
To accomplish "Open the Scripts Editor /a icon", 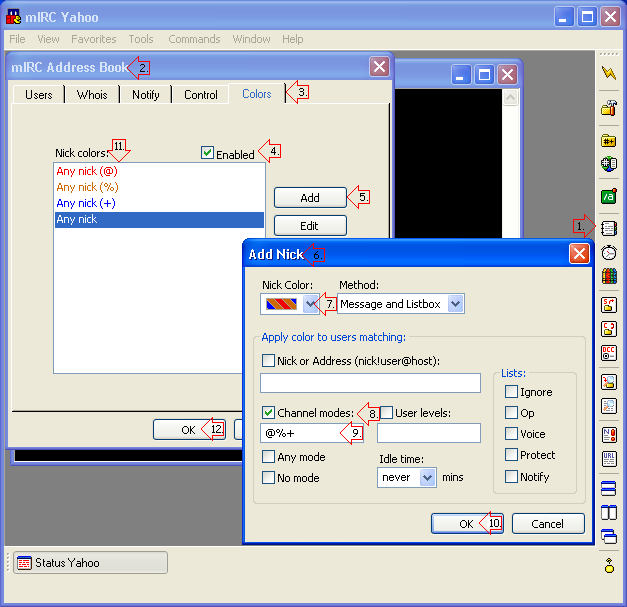I will (x=609, y=196).
